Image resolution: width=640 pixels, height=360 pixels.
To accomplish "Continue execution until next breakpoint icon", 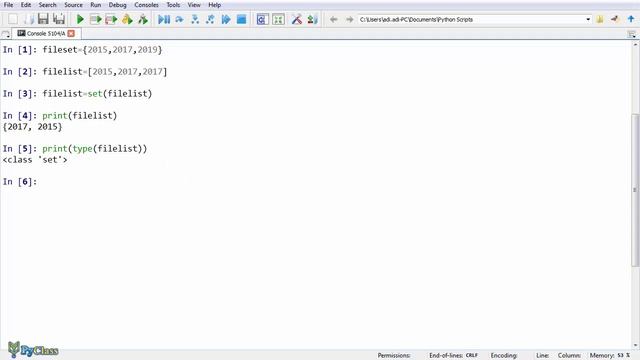I will (x=226, y=19).
